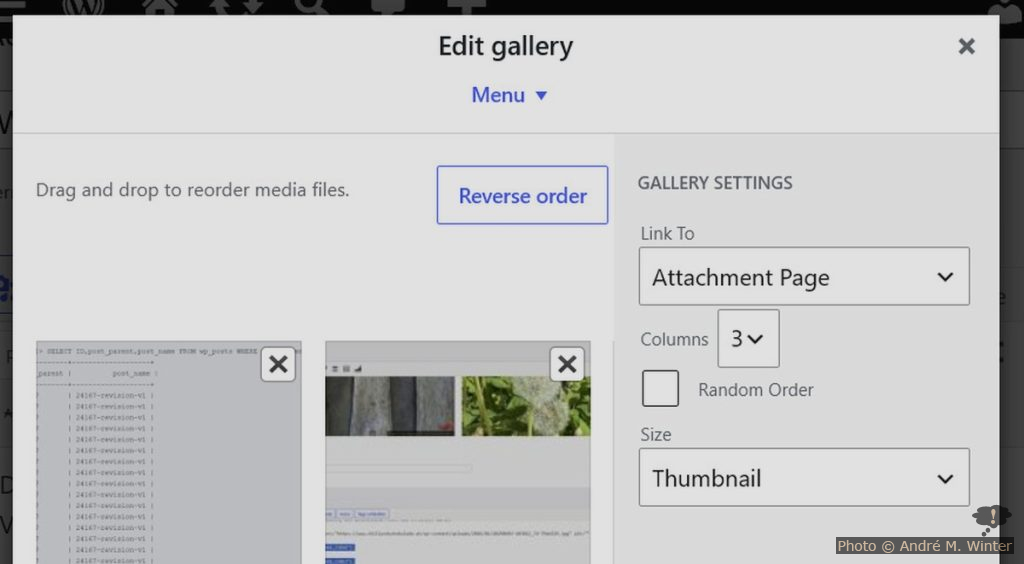Remove the SQL query screenshot from gallery
Image resolution: width=1024 pixels, height=564 pixels.
click(278, 364)
